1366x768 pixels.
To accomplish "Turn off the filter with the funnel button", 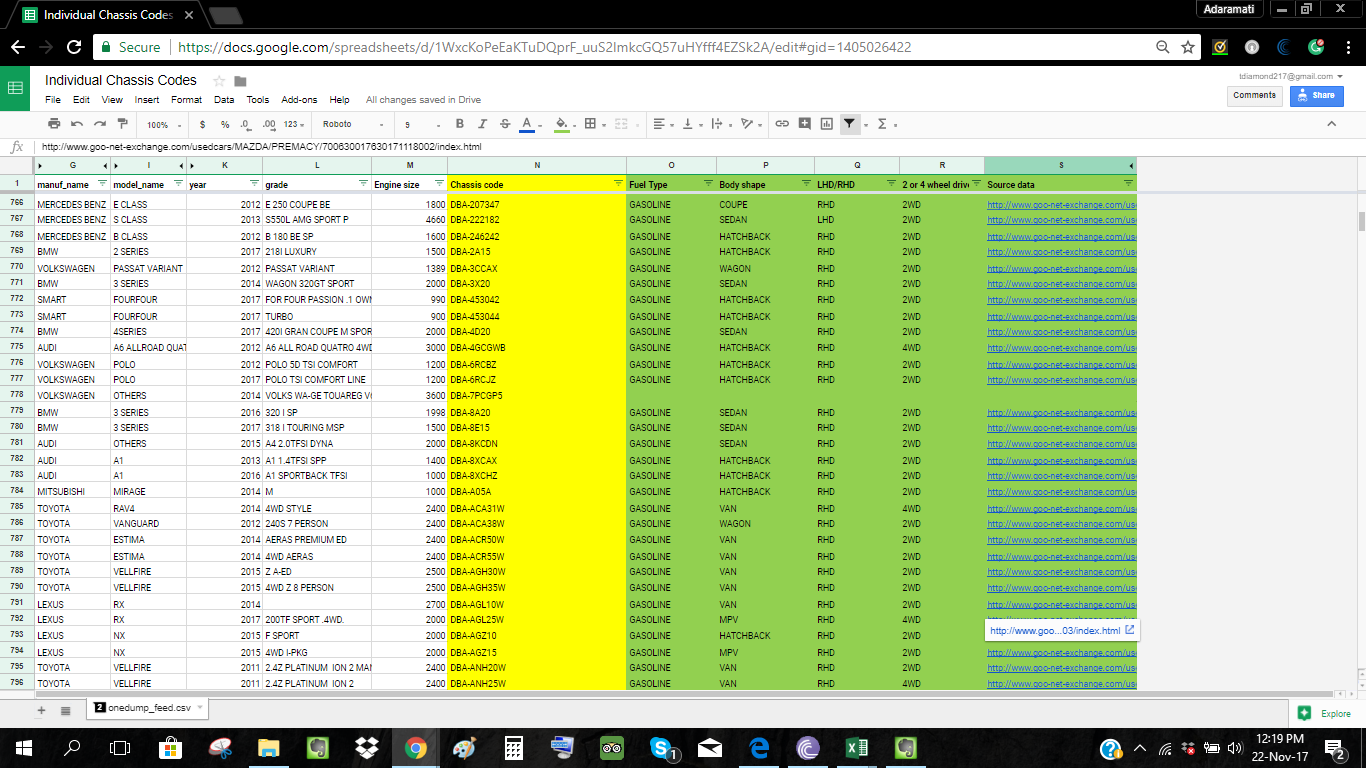I will pyautogui.click(x=849, y=124).
